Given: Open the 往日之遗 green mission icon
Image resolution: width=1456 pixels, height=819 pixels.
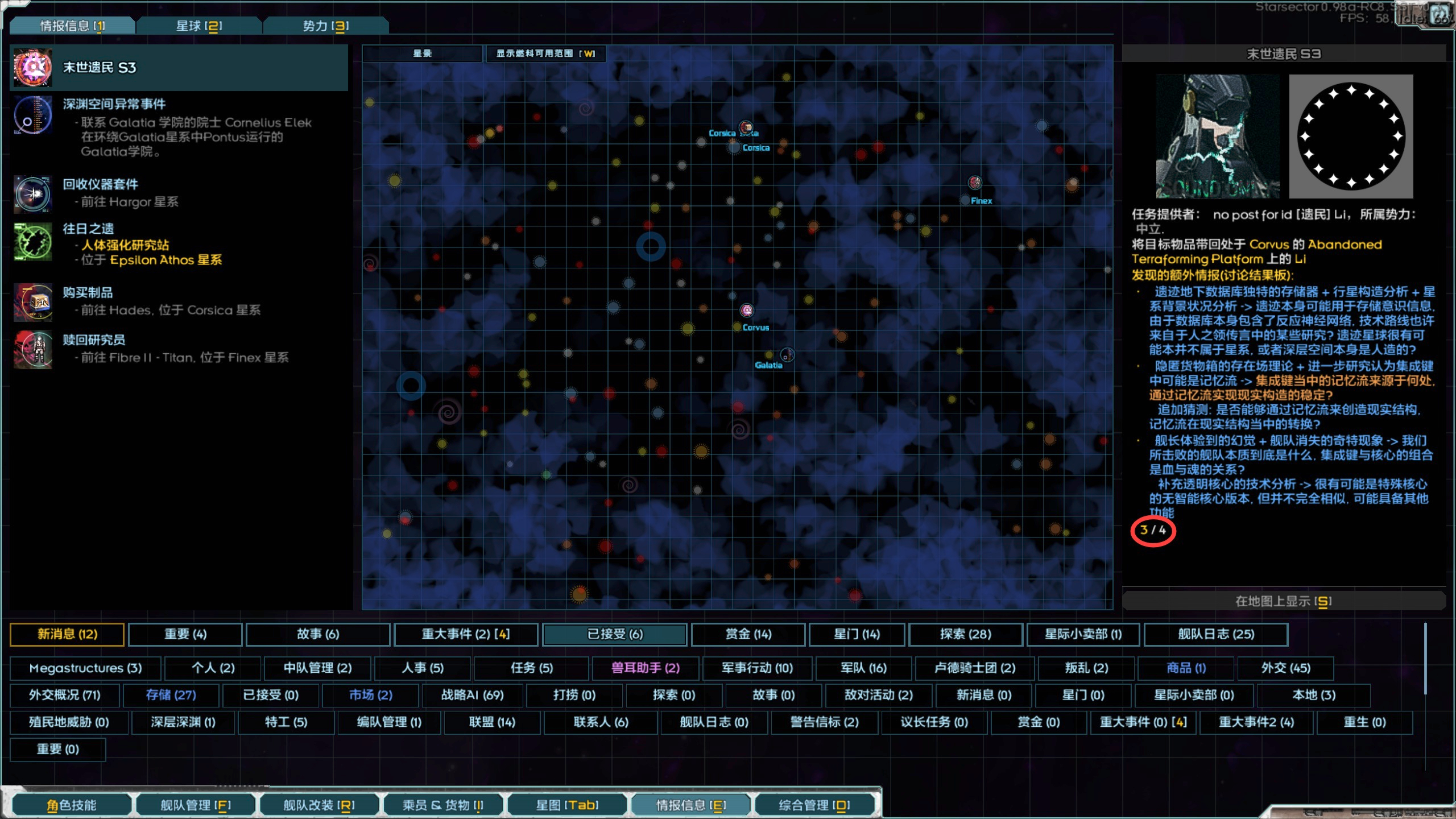Looking at the screenshot, I should 33,242.
